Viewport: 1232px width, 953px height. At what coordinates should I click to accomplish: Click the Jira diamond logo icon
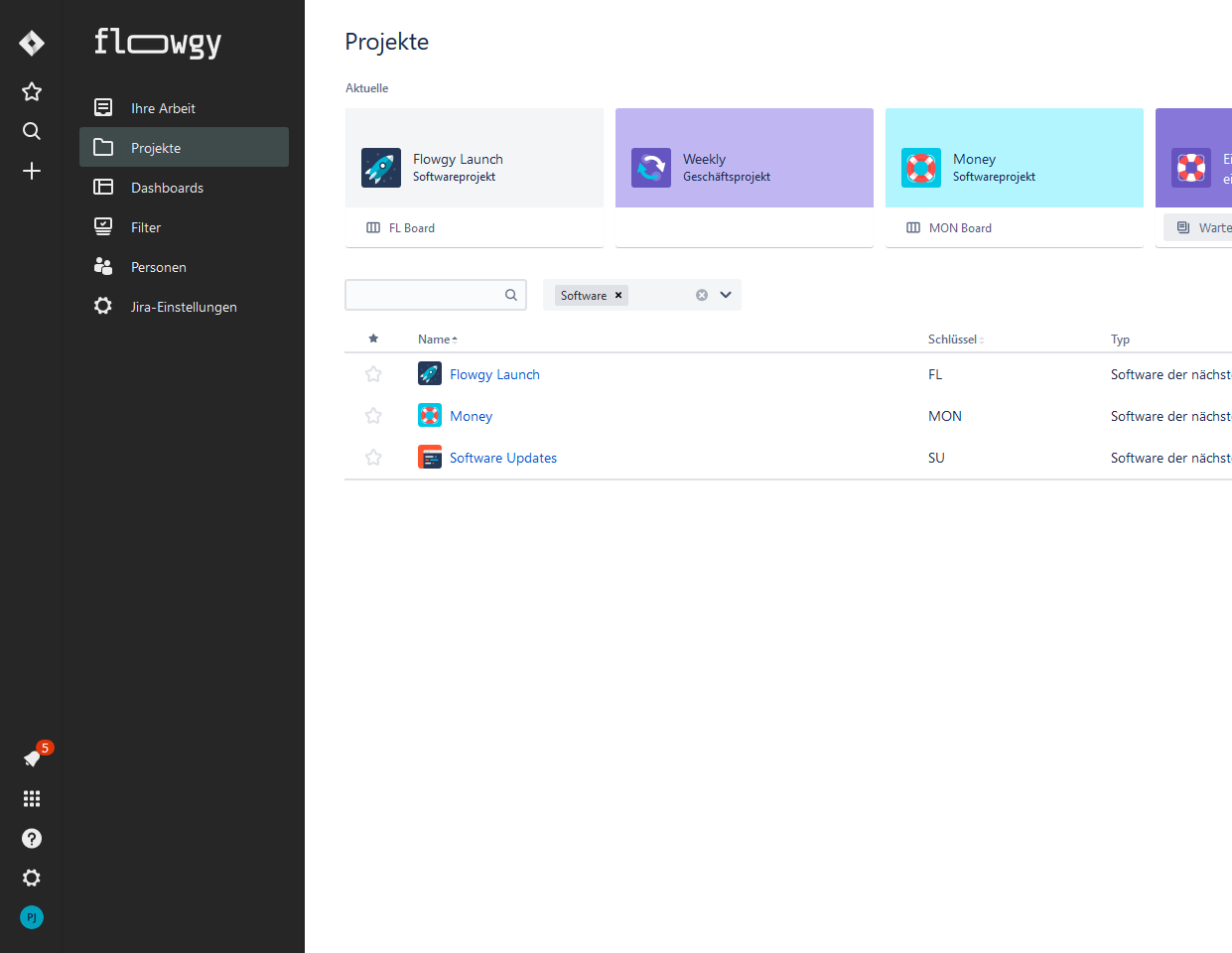tap(32, 43)
